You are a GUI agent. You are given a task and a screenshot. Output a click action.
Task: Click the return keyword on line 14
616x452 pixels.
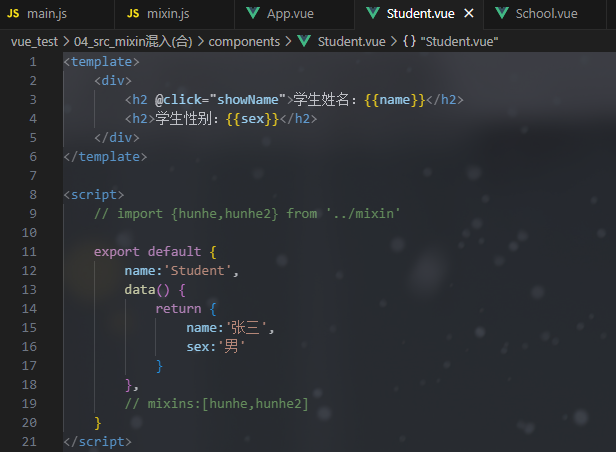(178, 309)
